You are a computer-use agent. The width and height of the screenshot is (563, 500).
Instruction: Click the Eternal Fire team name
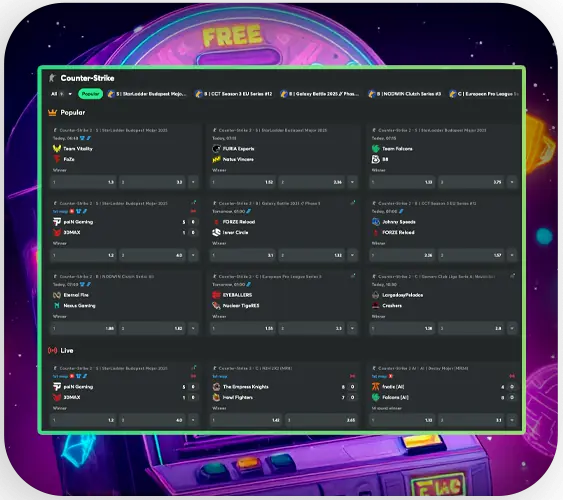click(76, 295)
